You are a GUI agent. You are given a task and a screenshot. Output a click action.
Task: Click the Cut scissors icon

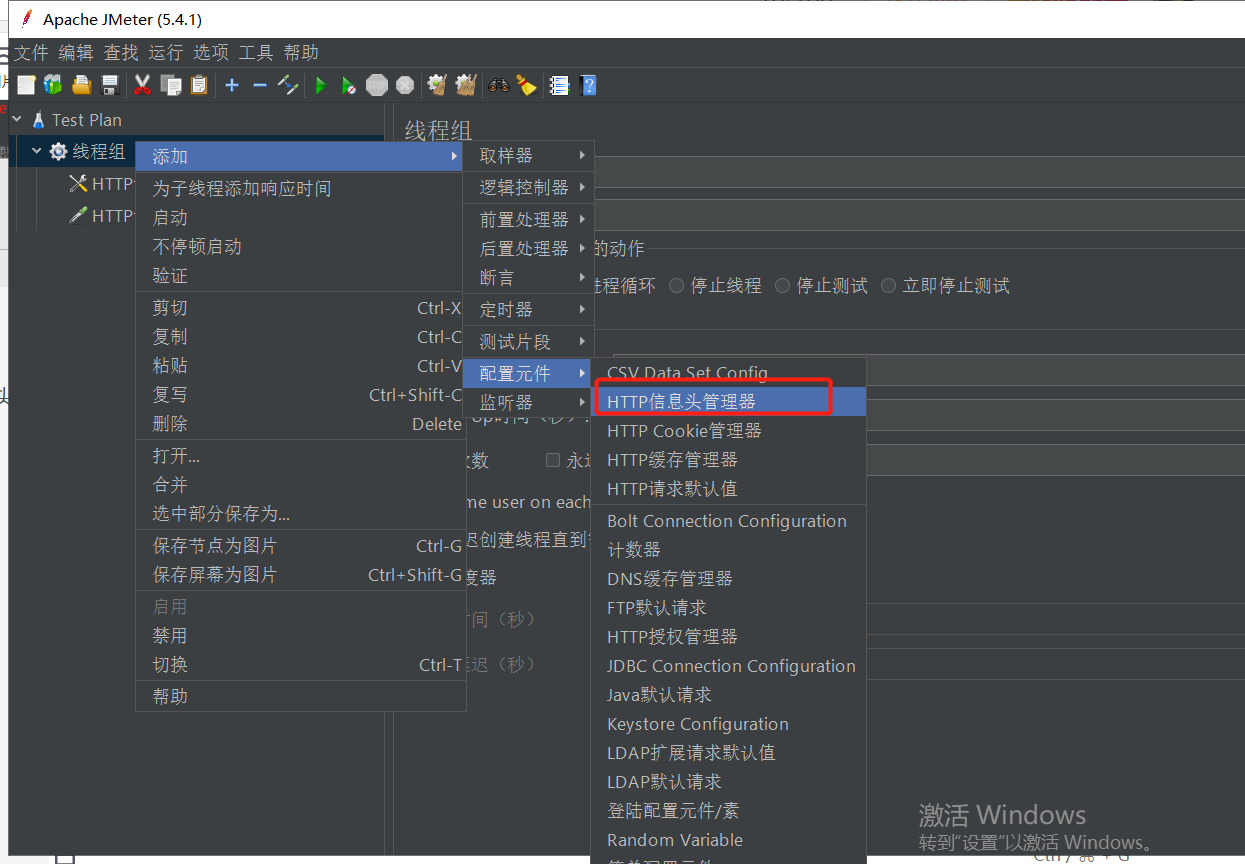[143, 86]
